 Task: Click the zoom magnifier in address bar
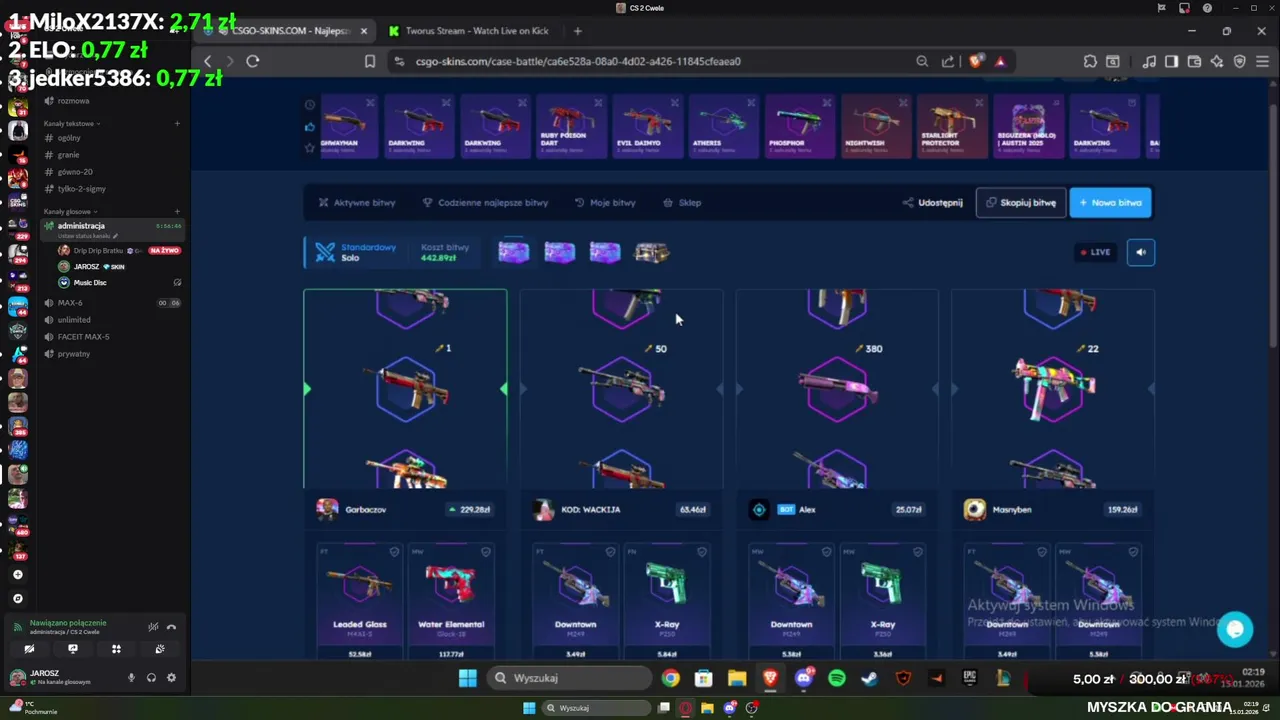pyautogui.click(x=922, y=61)
